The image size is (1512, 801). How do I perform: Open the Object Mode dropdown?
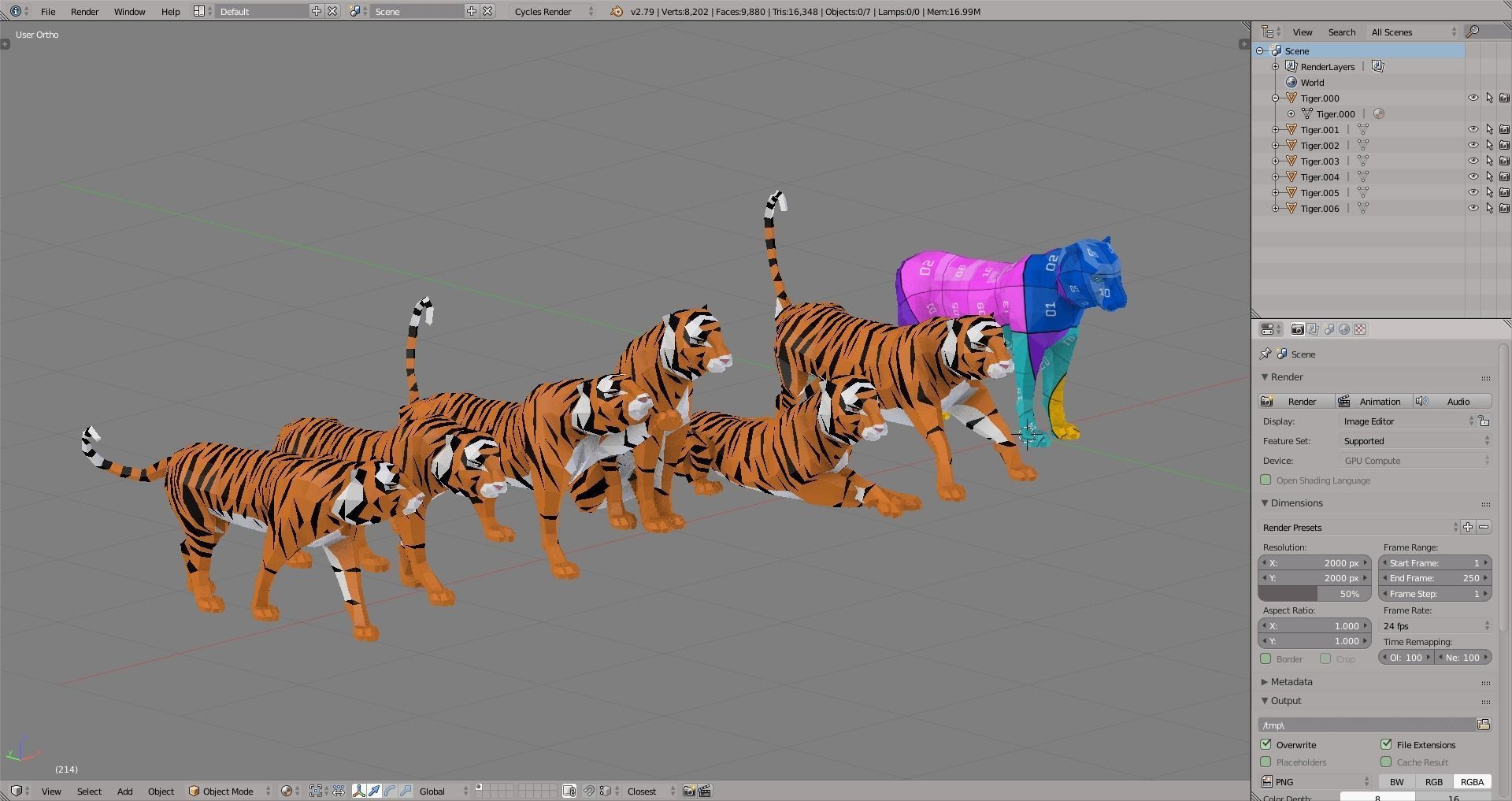pyautogui.click(x=230, y=791)
